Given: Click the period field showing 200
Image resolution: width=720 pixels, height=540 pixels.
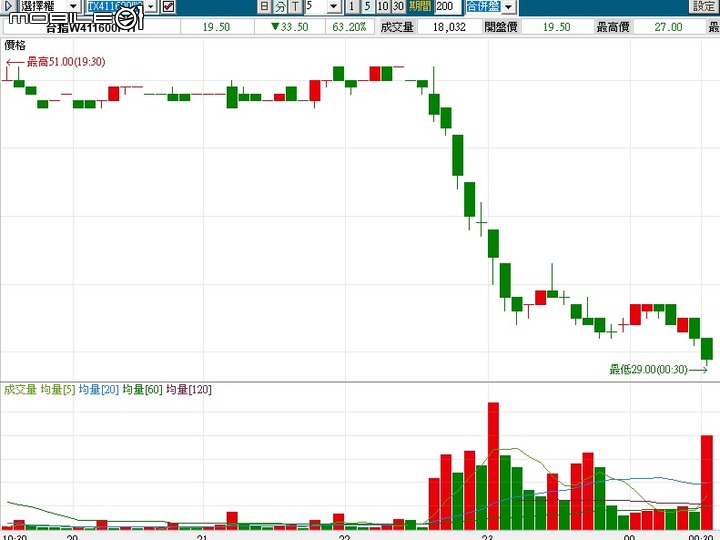Looking at the screenshot, I should coord(448,6).
